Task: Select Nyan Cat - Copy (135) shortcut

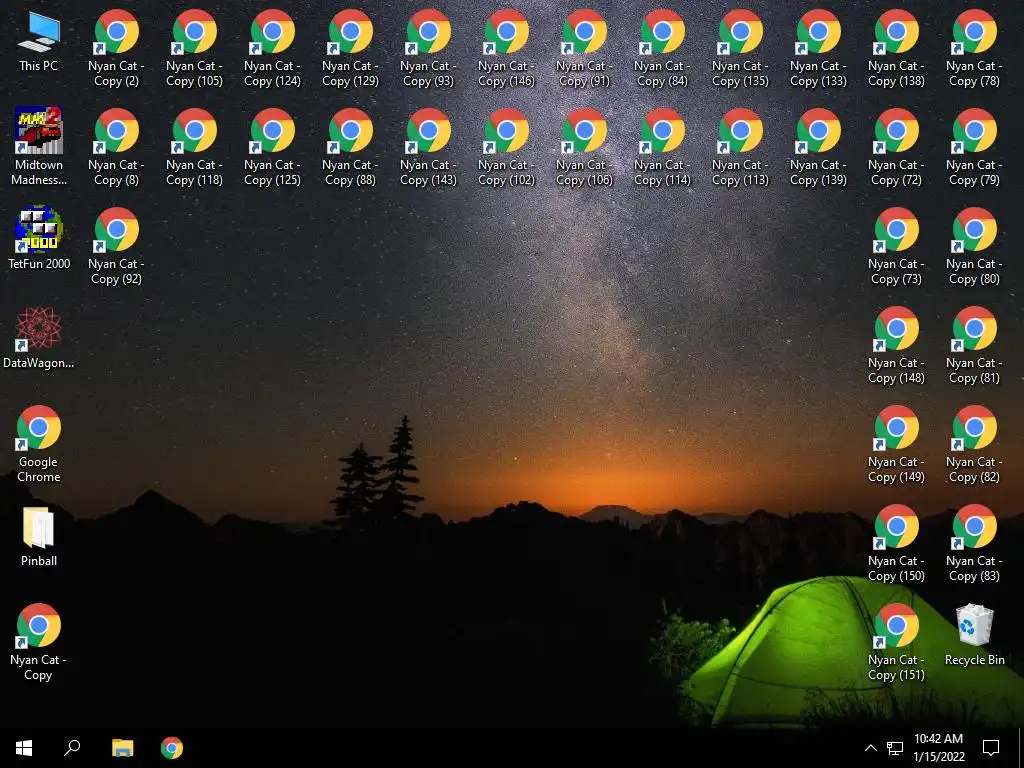Action: (741, 48)
